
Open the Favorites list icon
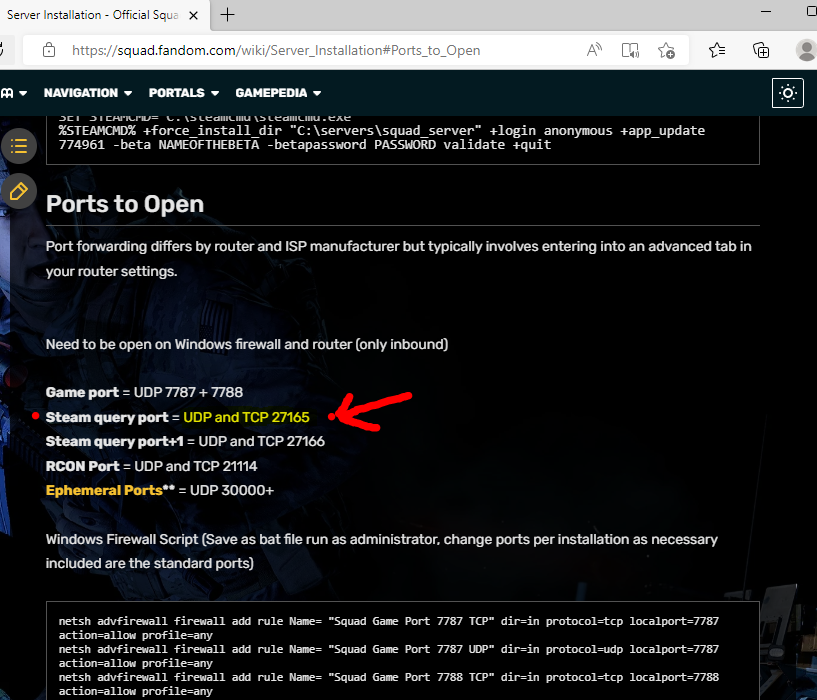point(717,50)
